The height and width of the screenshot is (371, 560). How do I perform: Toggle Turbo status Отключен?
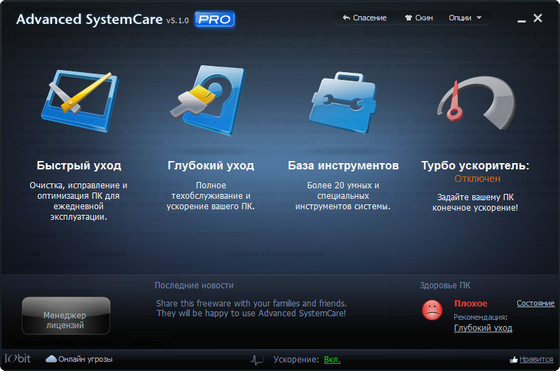[477, 179]
